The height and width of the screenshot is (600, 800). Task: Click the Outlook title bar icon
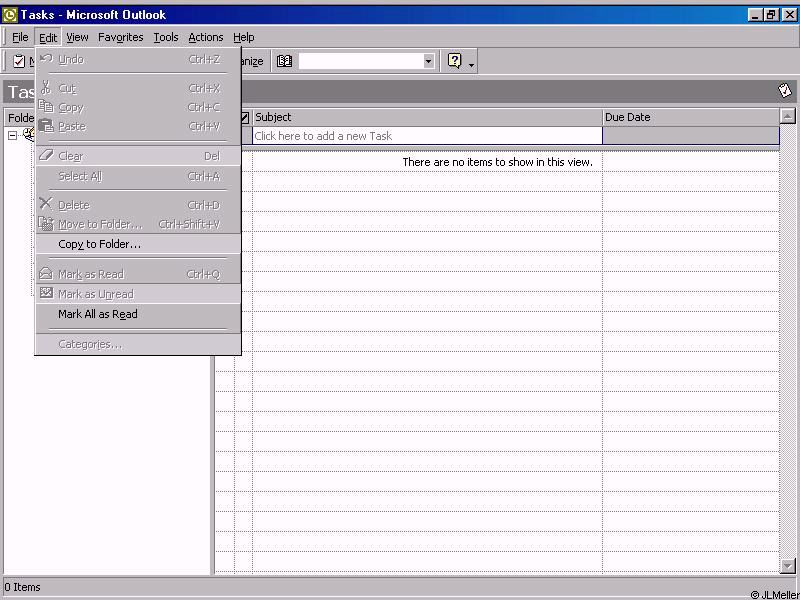[10, 15]
